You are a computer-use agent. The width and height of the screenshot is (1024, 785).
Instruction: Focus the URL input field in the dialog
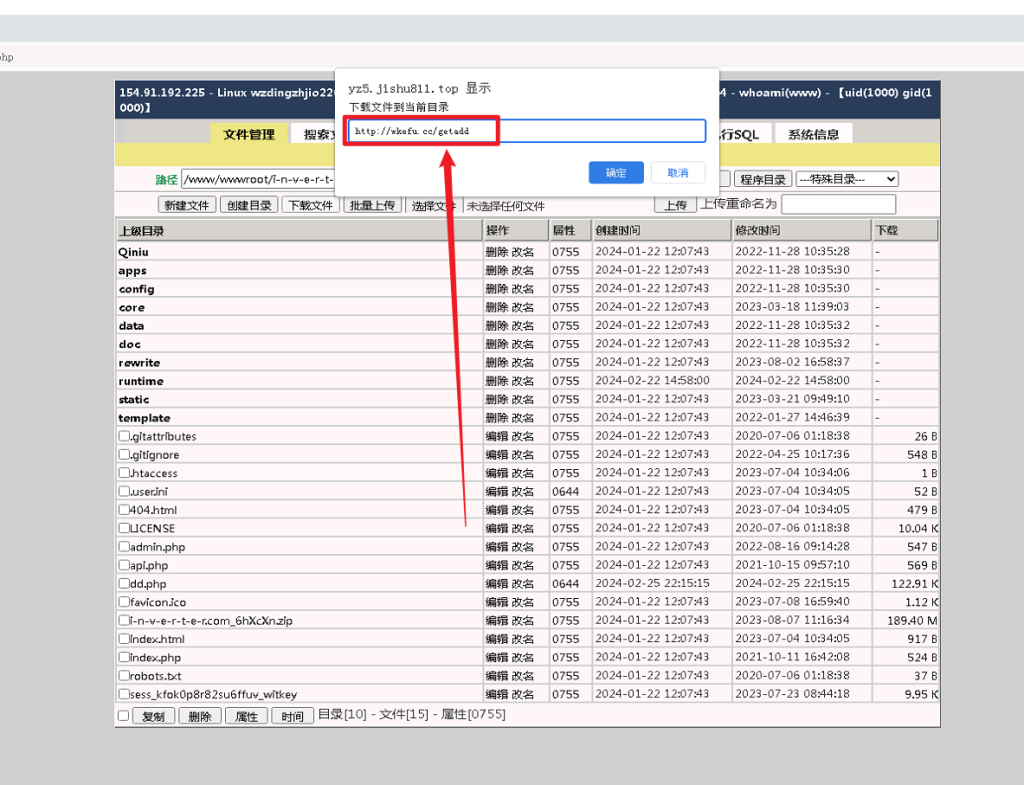(526, 131)
